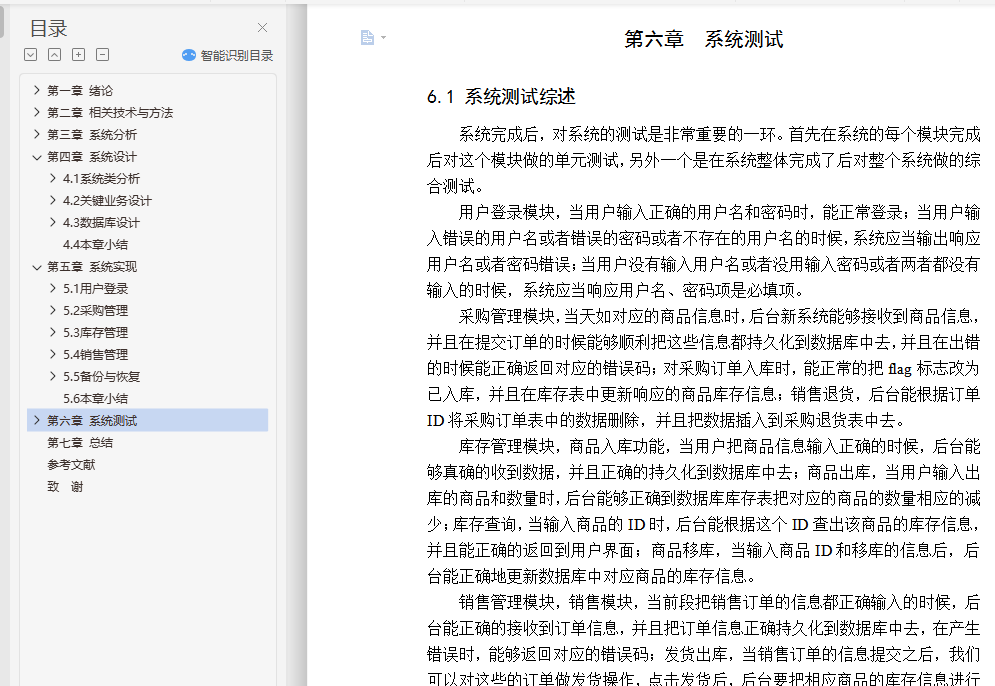The width and height of the screenshot is (995, 686).
Task: Expand the 5.2采购管理 subsection chevron
Action: click(x=53, y=310)
